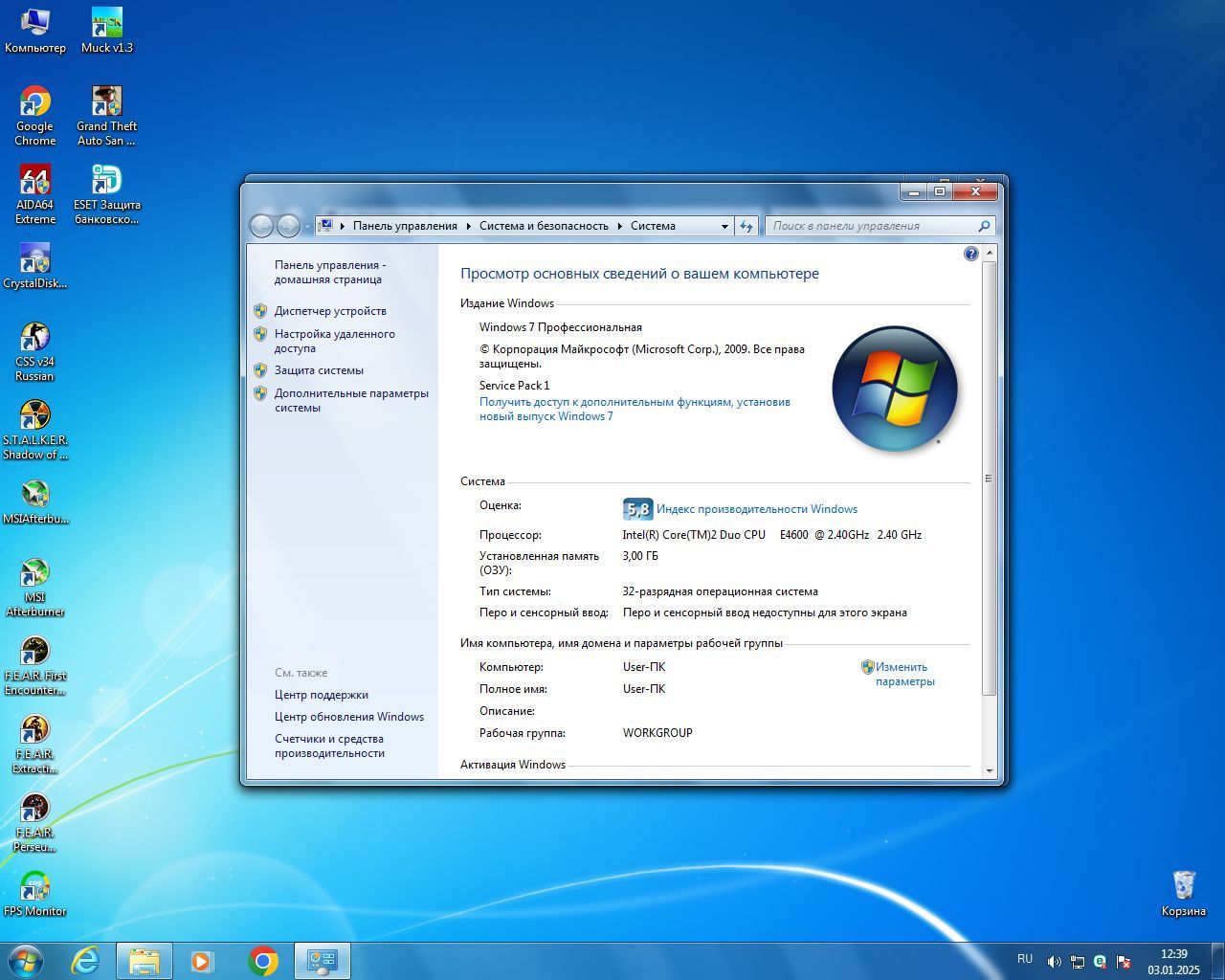Expand the arrow before Панель управления breadcrumb

point(343,226)
